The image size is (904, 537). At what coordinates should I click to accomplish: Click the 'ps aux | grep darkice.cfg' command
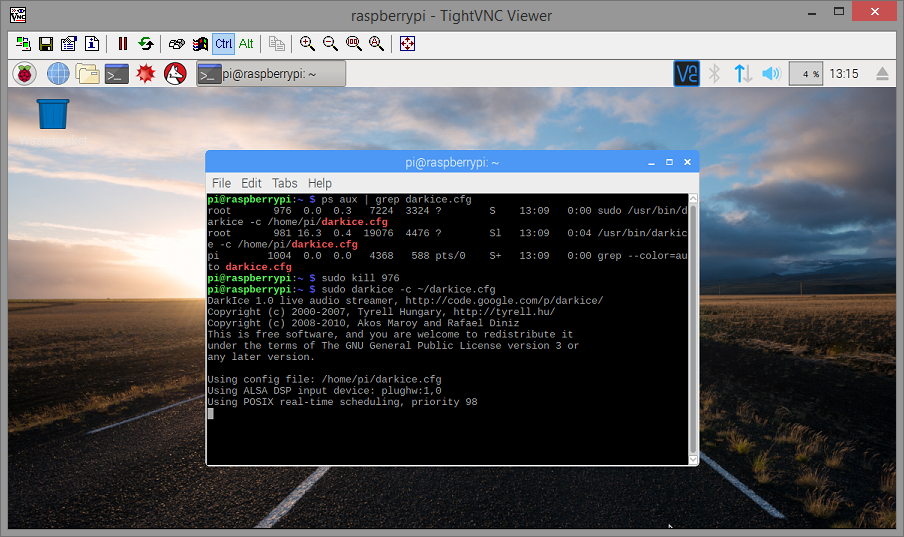click(x=396, y=200)
